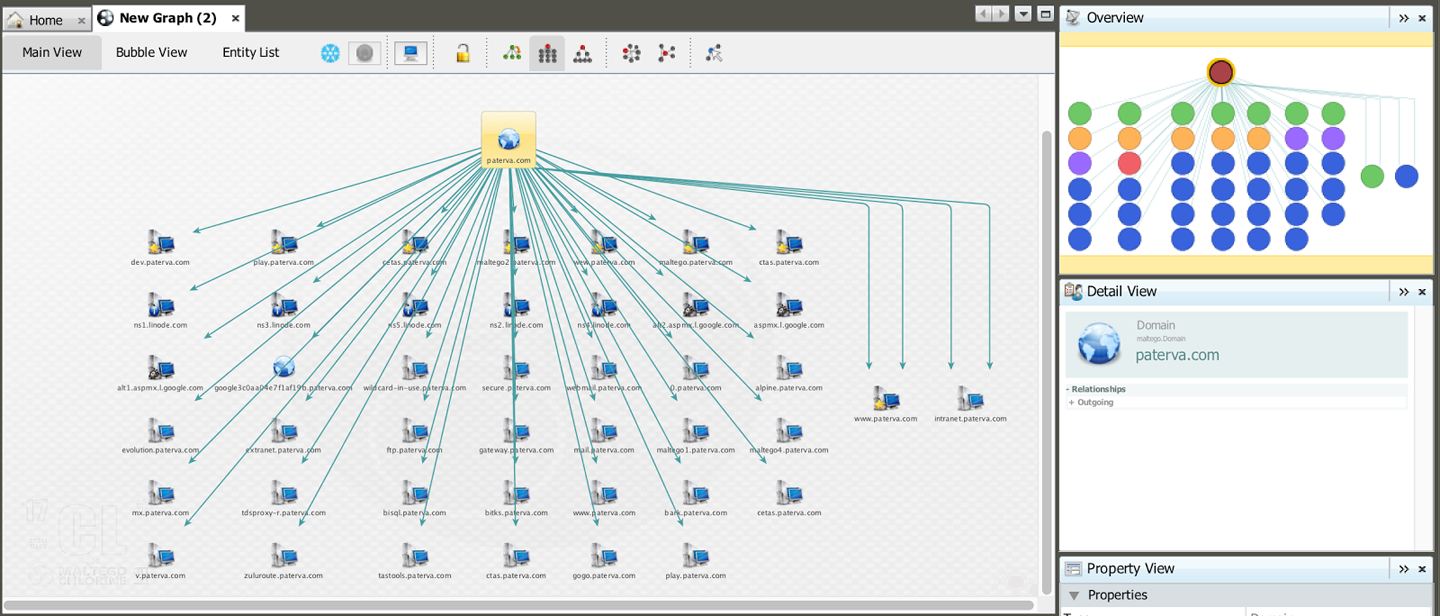Select the green-red tree layout icon
The height and width of the screenshot is (616, 1440).
[x=512, y=53]
